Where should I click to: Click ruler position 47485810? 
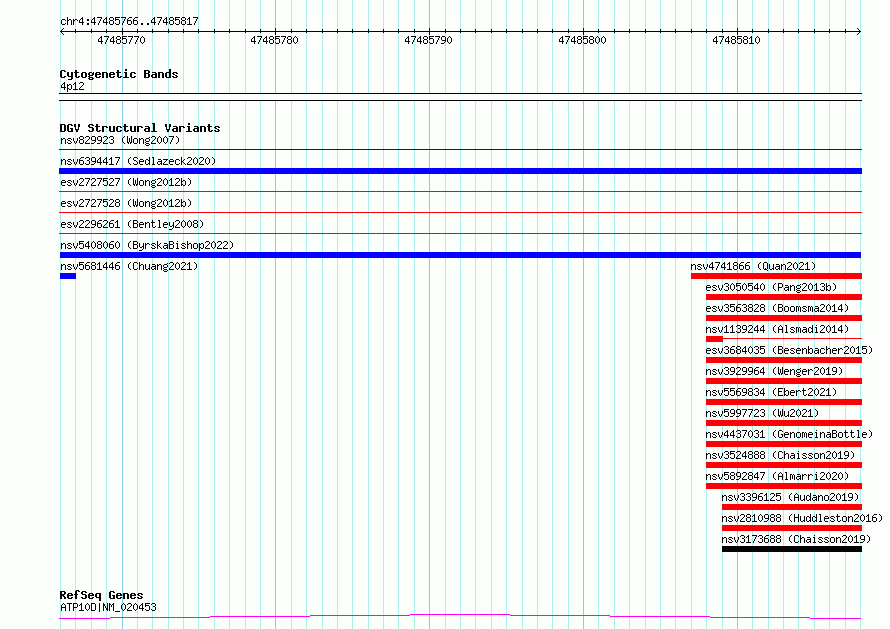(736, 40)
